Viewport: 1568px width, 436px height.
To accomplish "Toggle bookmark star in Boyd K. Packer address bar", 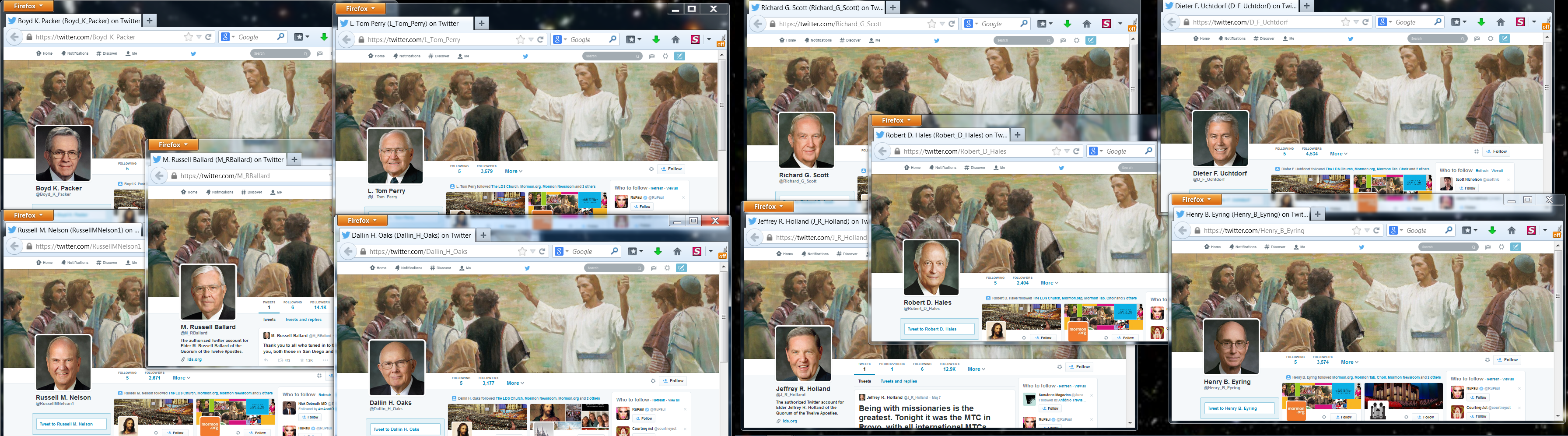I will click(189, 37).
